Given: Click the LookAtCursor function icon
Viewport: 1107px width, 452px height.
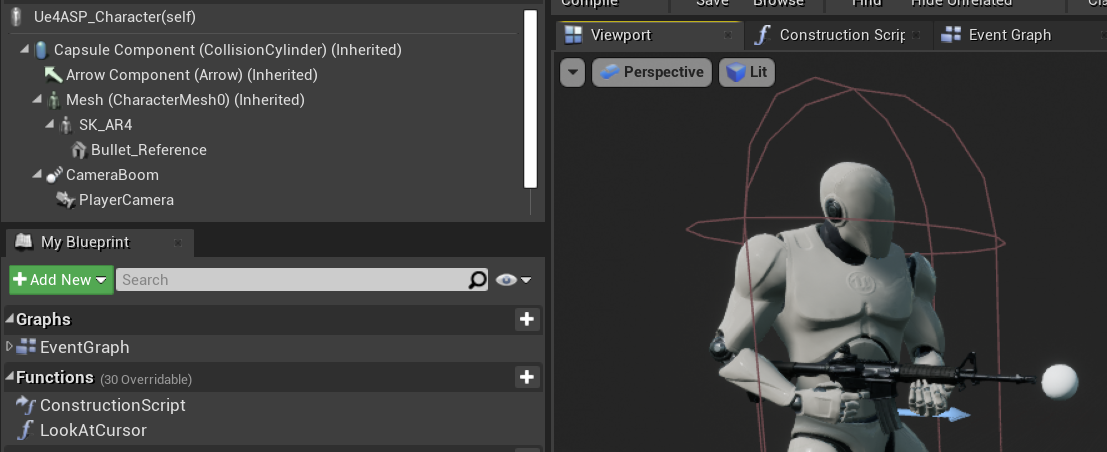Looking at the screenshot, I should pyautogui.click(x=26, y=430).
